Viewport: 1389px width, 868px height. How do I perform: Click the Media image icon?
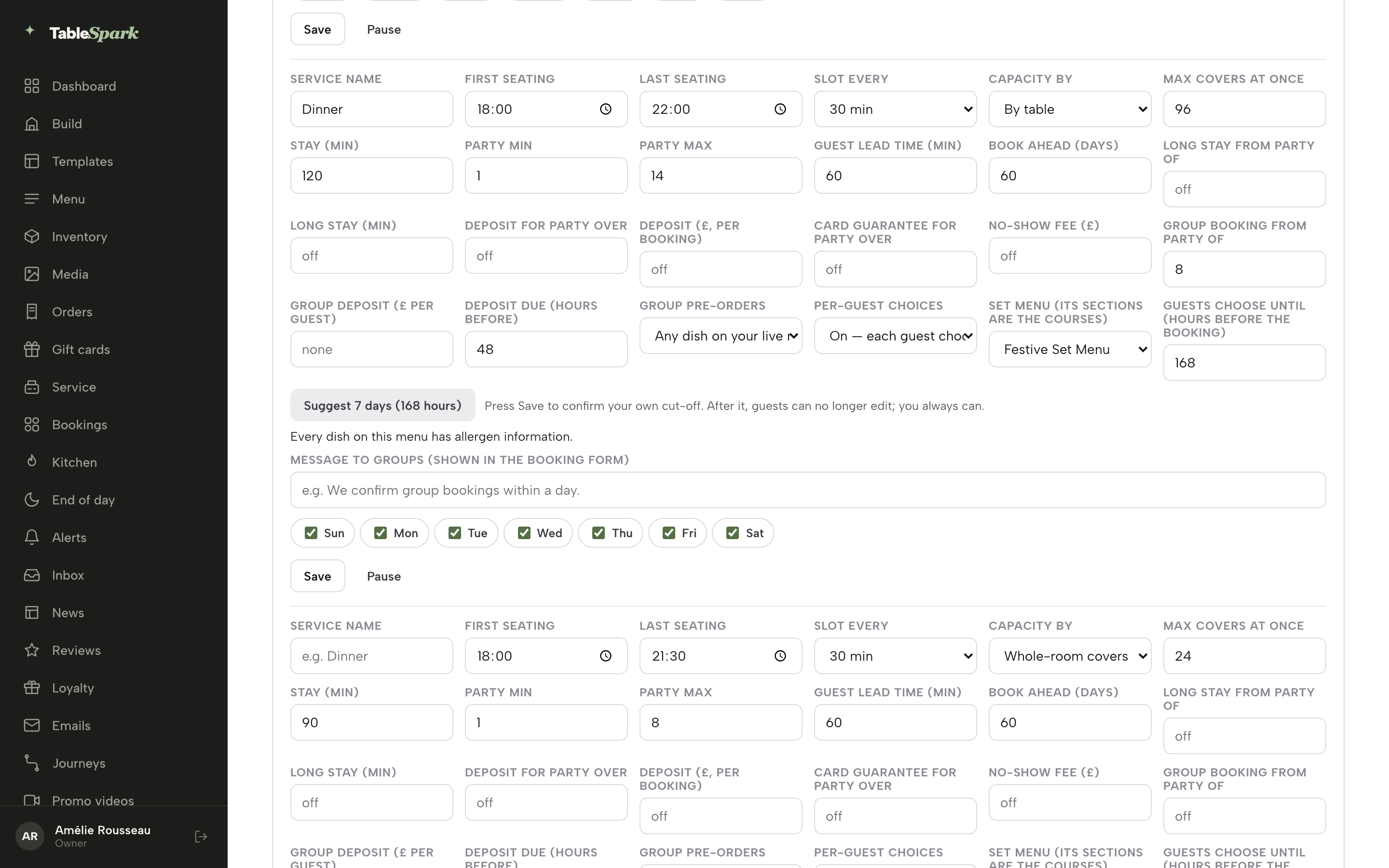click(x=32, y=274)
